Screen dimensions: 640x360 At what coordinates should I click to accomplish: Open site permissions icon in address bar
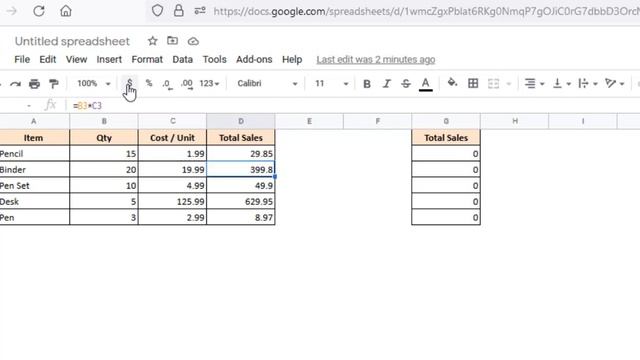(x=200, y=11)
